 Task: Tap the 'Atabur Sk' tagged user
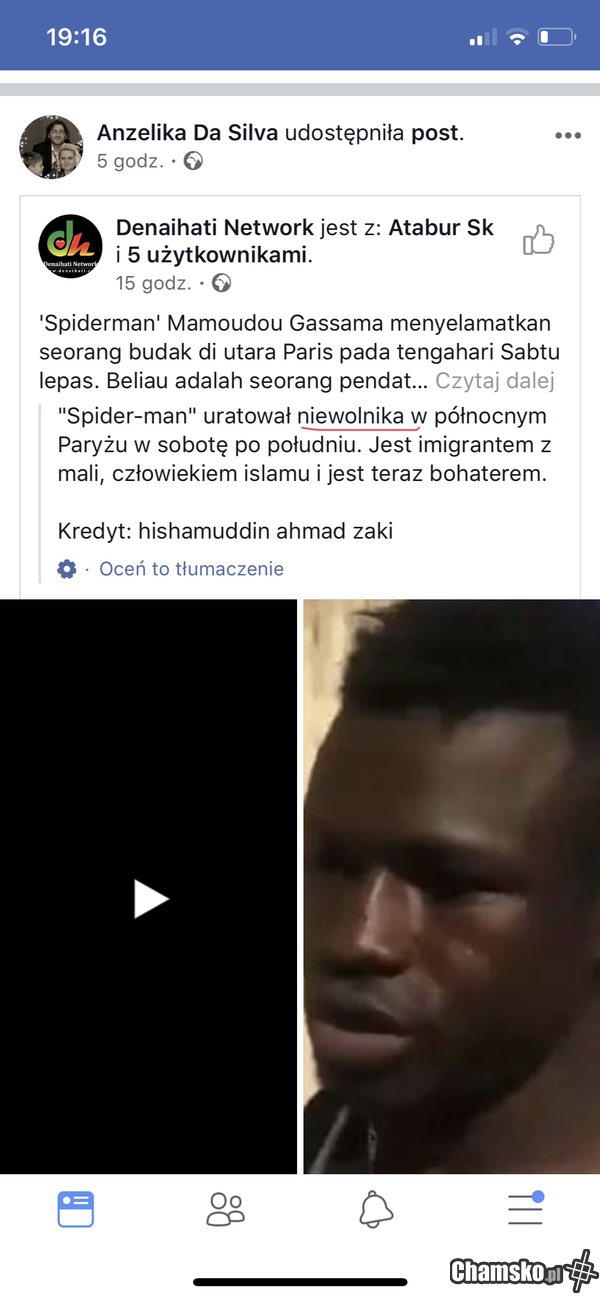[441, 228]
